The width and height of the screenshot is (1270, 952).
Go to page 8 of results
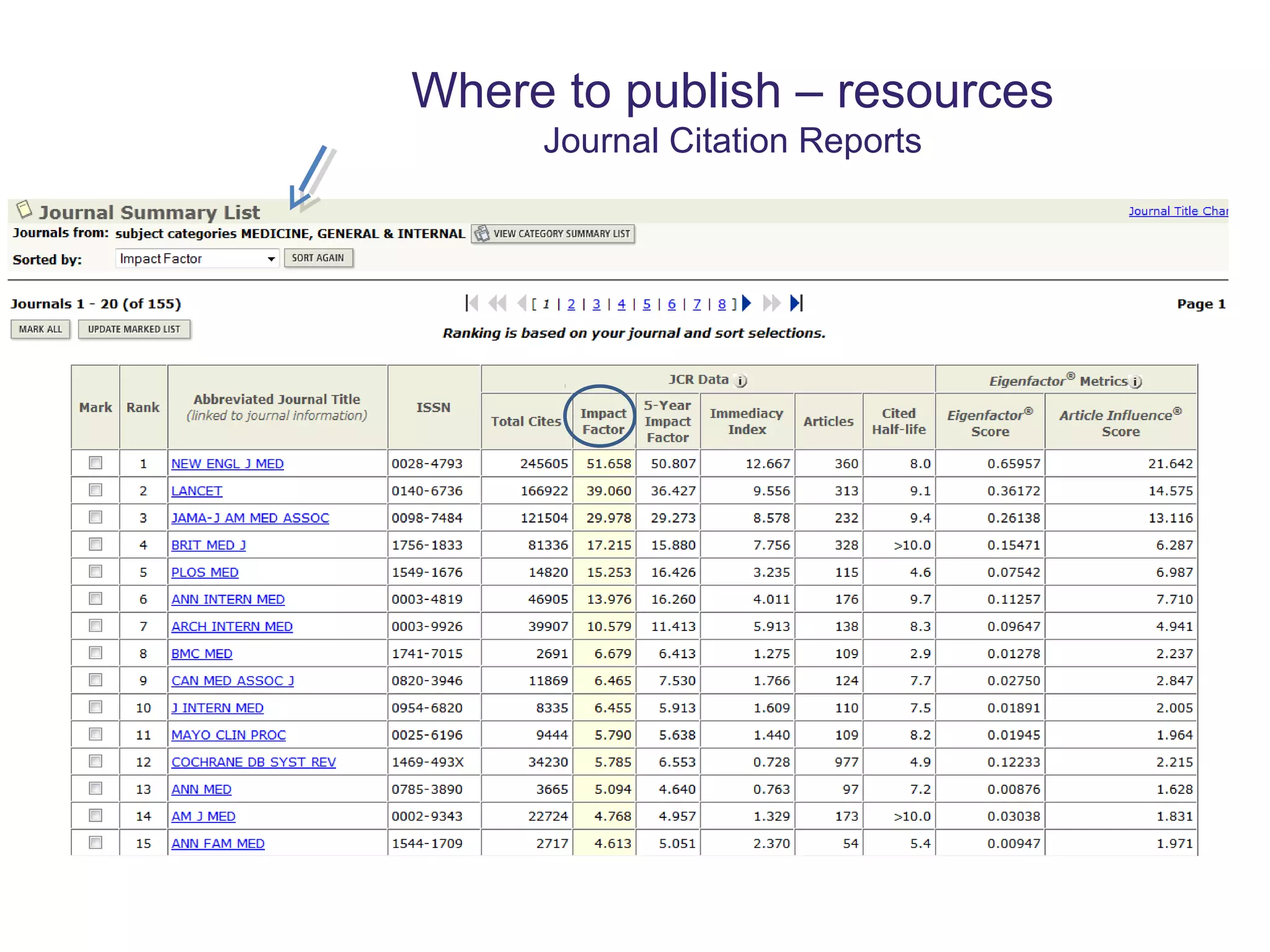[722, 304]
